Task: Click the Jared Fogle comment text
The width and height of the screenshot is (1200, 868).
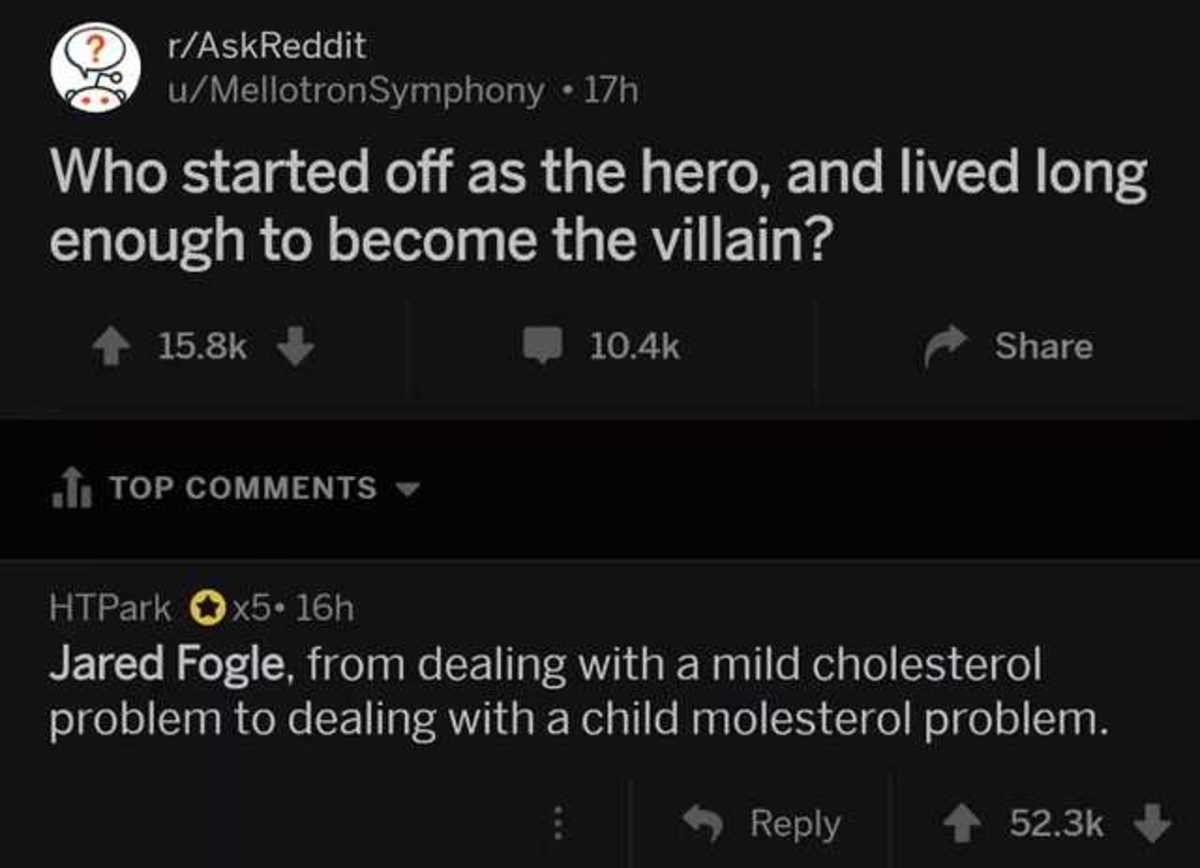Action: [x=578, y=691]
